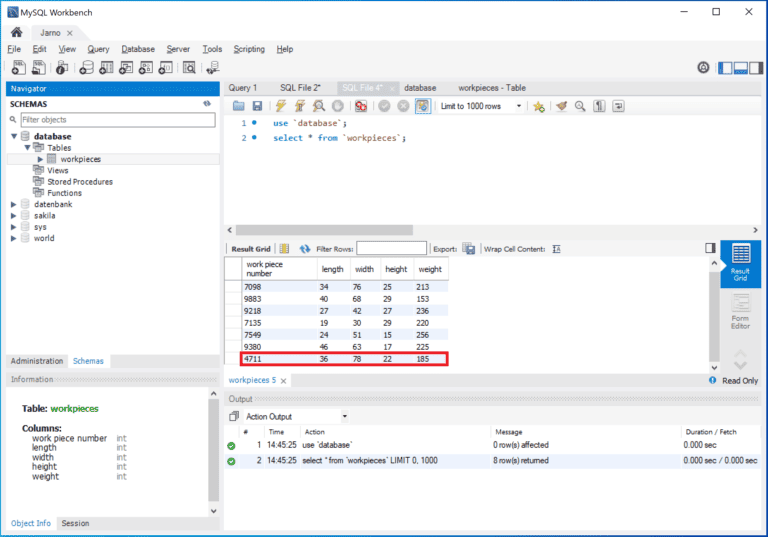
Task: Open the Form Editor side button
Action: click(741, 312)
